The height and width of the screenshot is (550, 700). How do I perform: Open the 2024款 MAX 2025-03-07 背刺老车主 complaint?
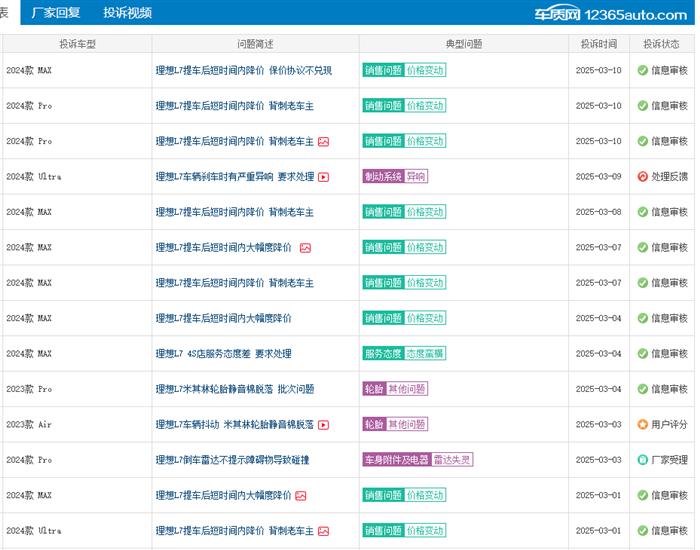[235, 283]
